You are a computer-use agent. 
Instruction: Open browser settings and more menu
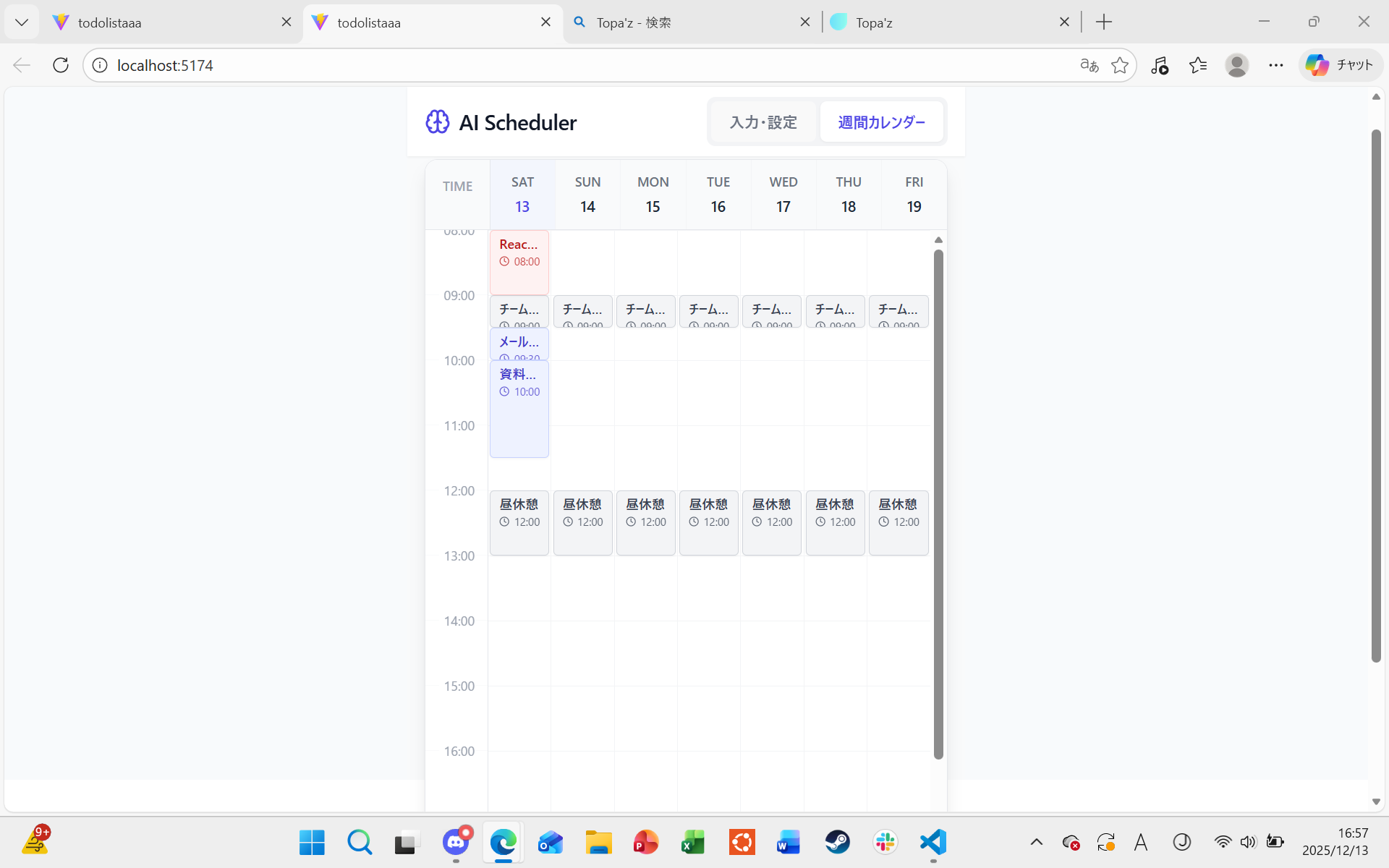pyautogui.click(x=1276, y=65)
